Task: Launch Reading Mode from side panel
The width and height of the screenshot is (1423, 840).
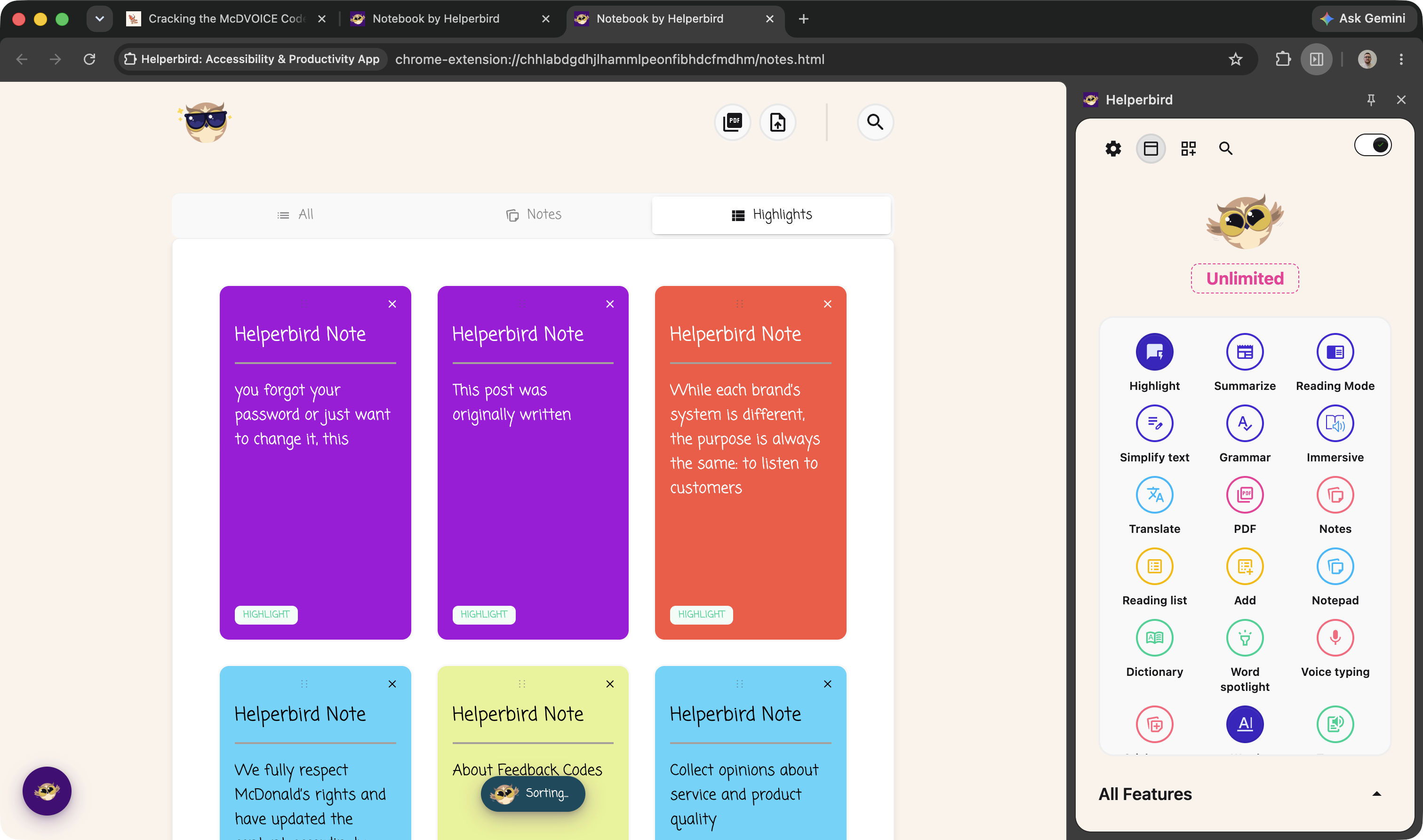Action: pos(1335,352)
